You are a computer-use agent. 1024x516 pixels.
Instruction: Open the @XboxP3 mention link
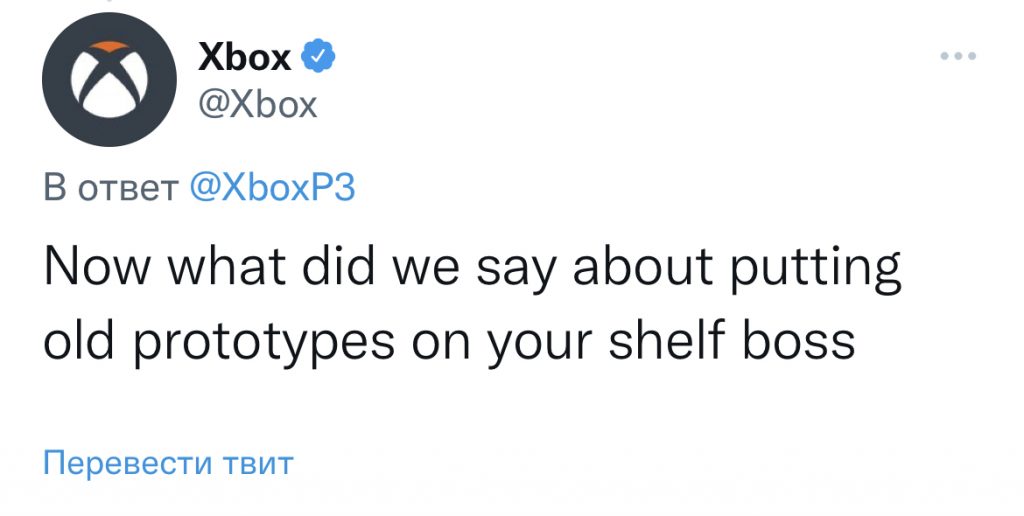coord(272,188)
